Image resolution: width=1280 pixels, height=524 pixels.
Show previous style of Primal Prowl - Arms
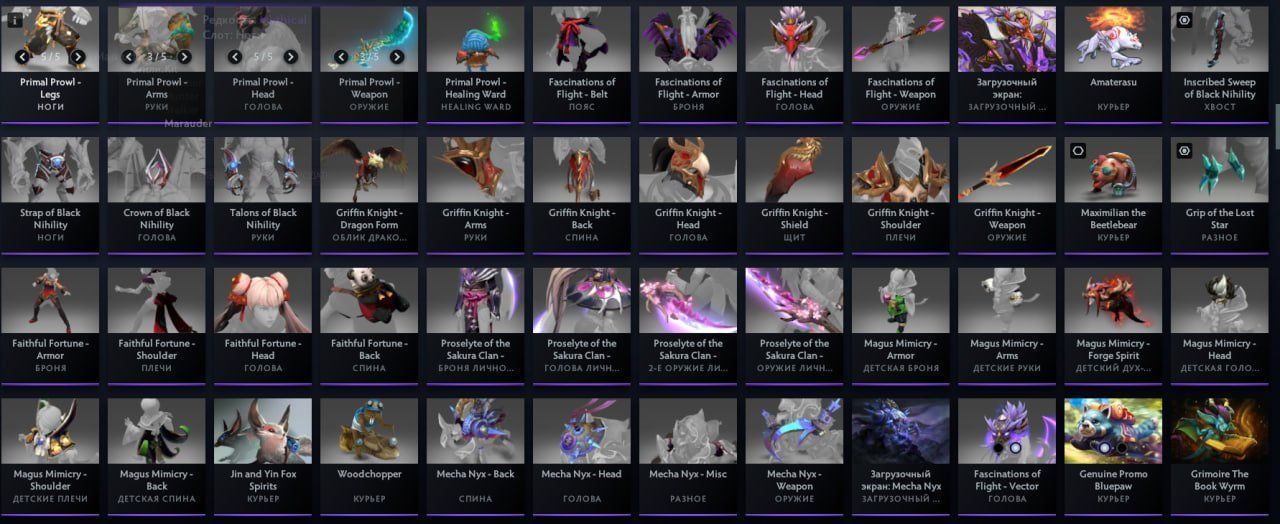(129, 57)
